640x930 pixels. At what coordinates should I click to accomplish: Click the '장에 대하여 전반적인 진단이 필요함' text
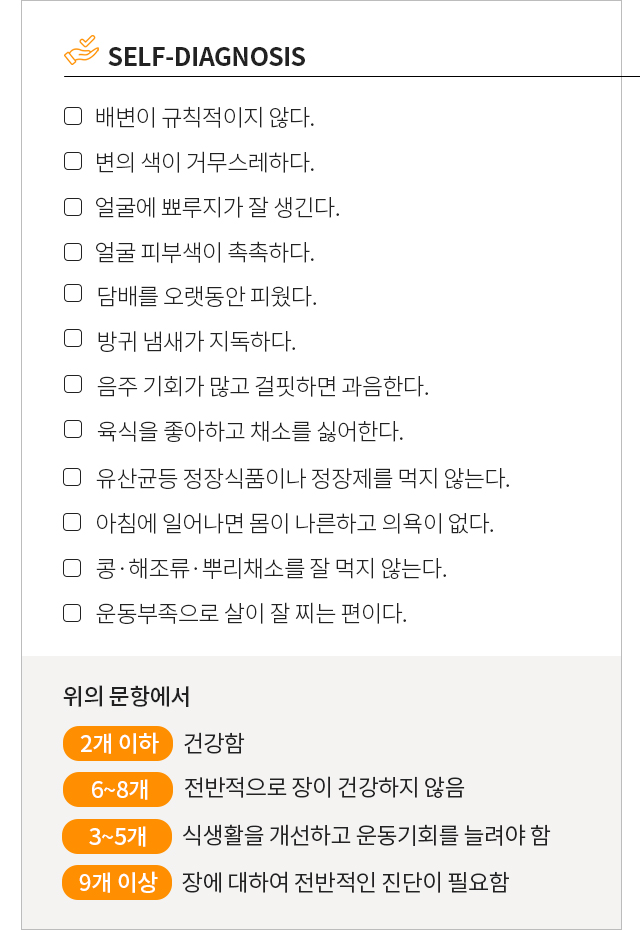[x=345, y=882]
